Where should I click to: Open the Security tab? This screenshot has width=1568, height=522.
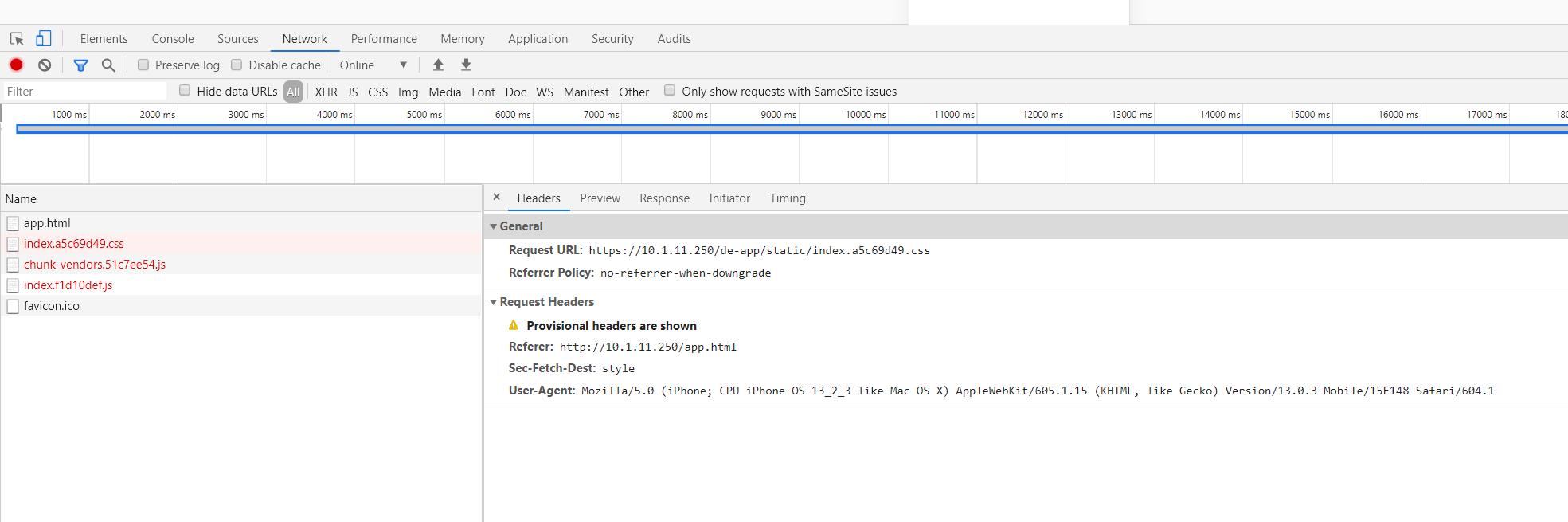coord(612,38)
